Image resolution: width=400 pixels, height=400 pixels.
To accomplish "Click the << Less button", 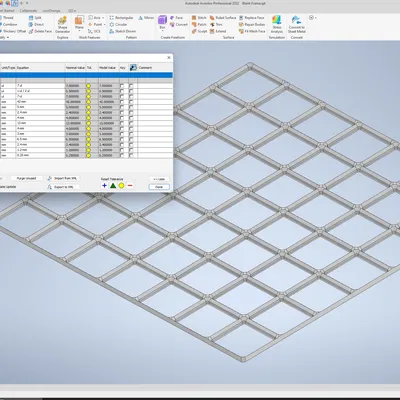I will 159,179.
